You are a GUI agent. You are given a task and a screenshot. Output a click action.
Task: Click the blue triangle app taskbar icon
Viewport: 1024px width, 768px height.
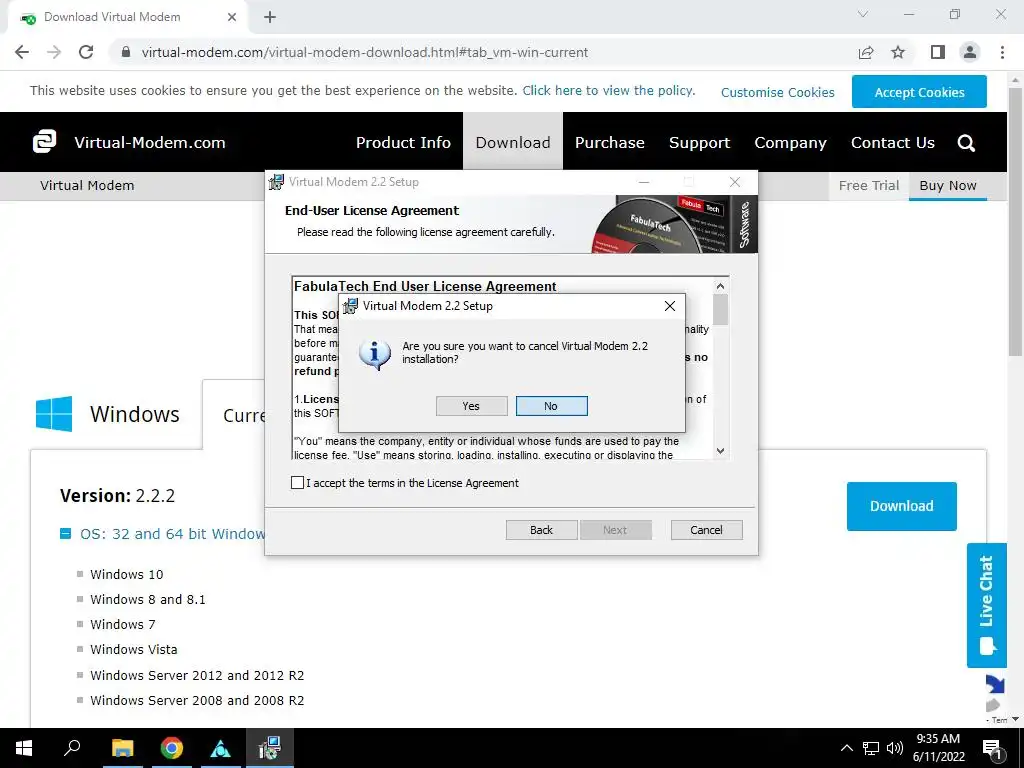pos(221,748)
